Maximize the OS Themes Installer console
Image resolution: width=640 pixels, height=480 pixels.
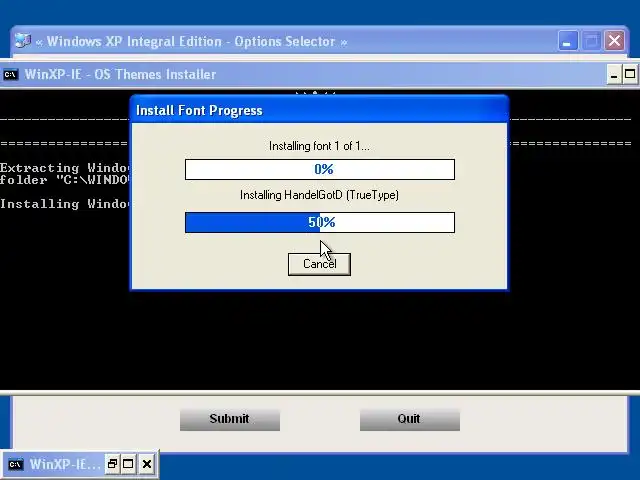(630, 75)
